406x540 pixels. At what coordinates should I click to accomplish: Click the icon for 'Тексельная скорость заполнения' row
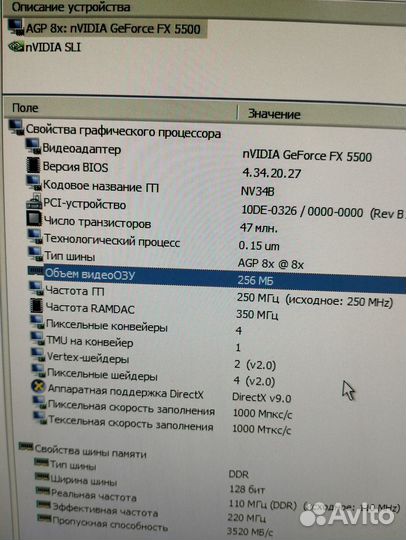coord(40,417)
